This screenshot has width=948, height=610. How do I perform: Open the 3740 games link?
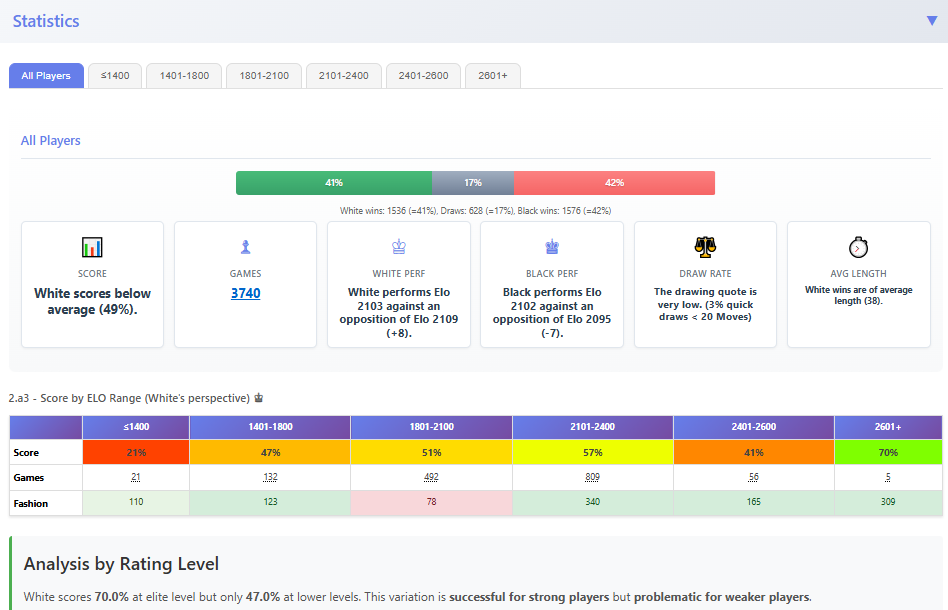point(245,293)
